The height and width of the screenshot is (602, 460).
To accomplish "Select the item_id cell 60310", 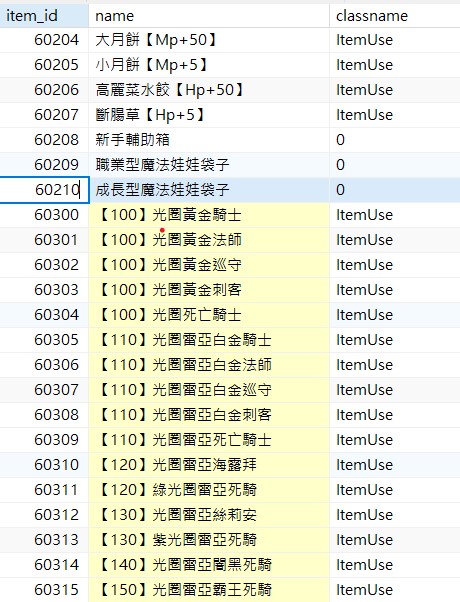I will pyautogui.click(x=44, y=465).
